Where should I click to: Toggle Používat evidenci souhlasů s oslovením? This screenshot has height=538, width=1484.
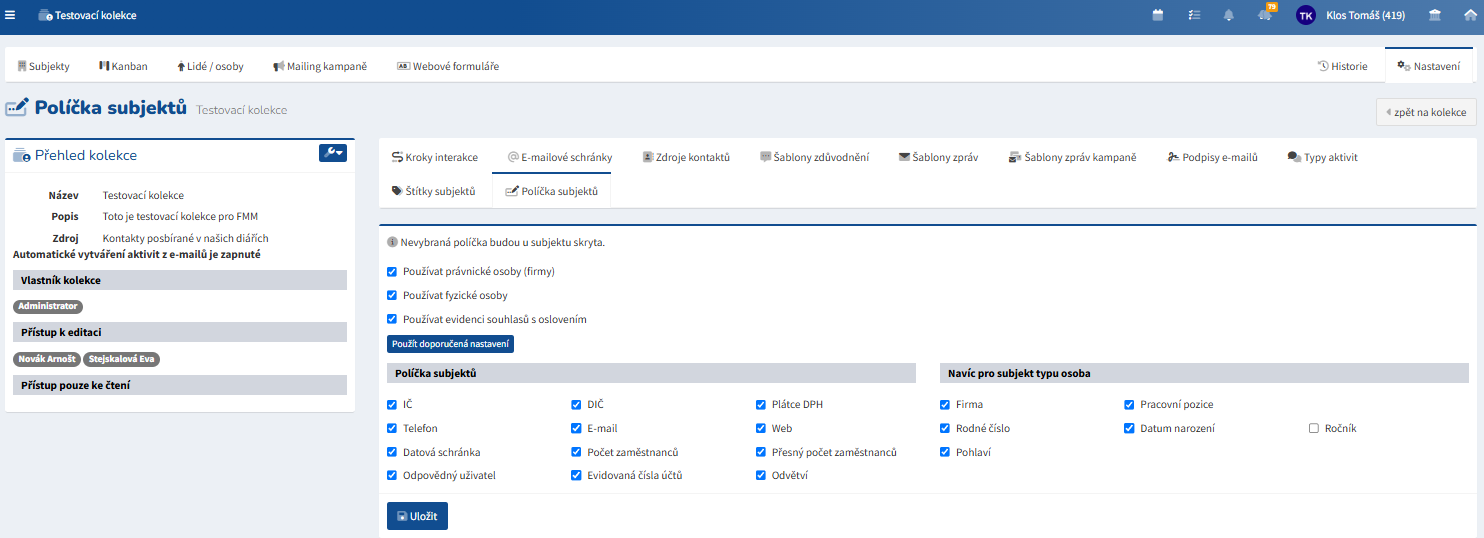click(x=392, y=319)
